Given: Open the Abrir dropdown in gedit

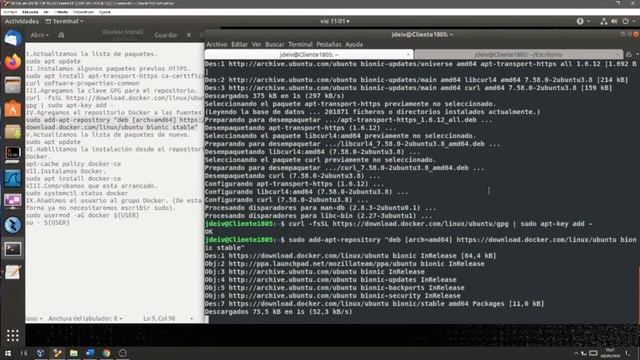Looking at the screenshot, I should pyautogui.click(x=40, y=35).
